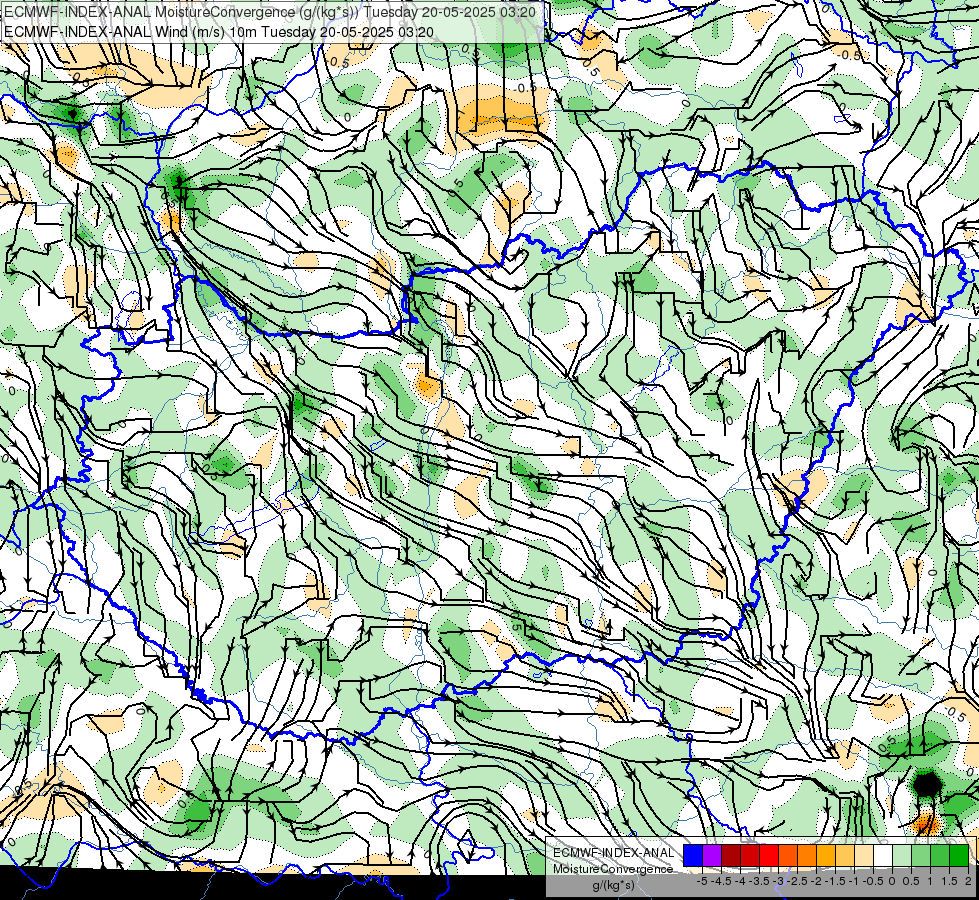The width and height of the screenshot is (979, 900).
Task: Click the 'g/(kg*s)' unit label in legend
Action: 613,886
